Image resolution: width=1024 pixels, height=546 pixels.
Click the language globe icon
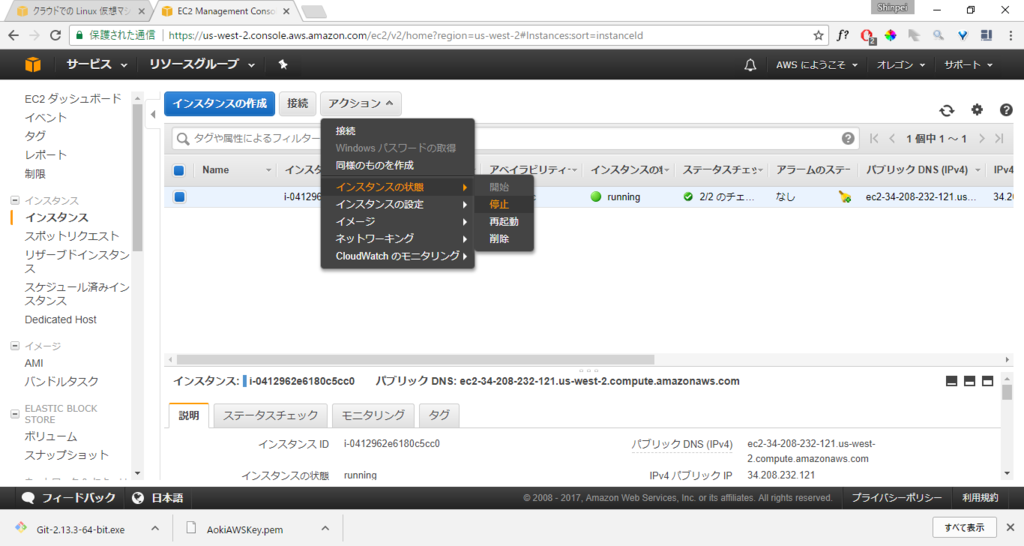coord(138,498)
